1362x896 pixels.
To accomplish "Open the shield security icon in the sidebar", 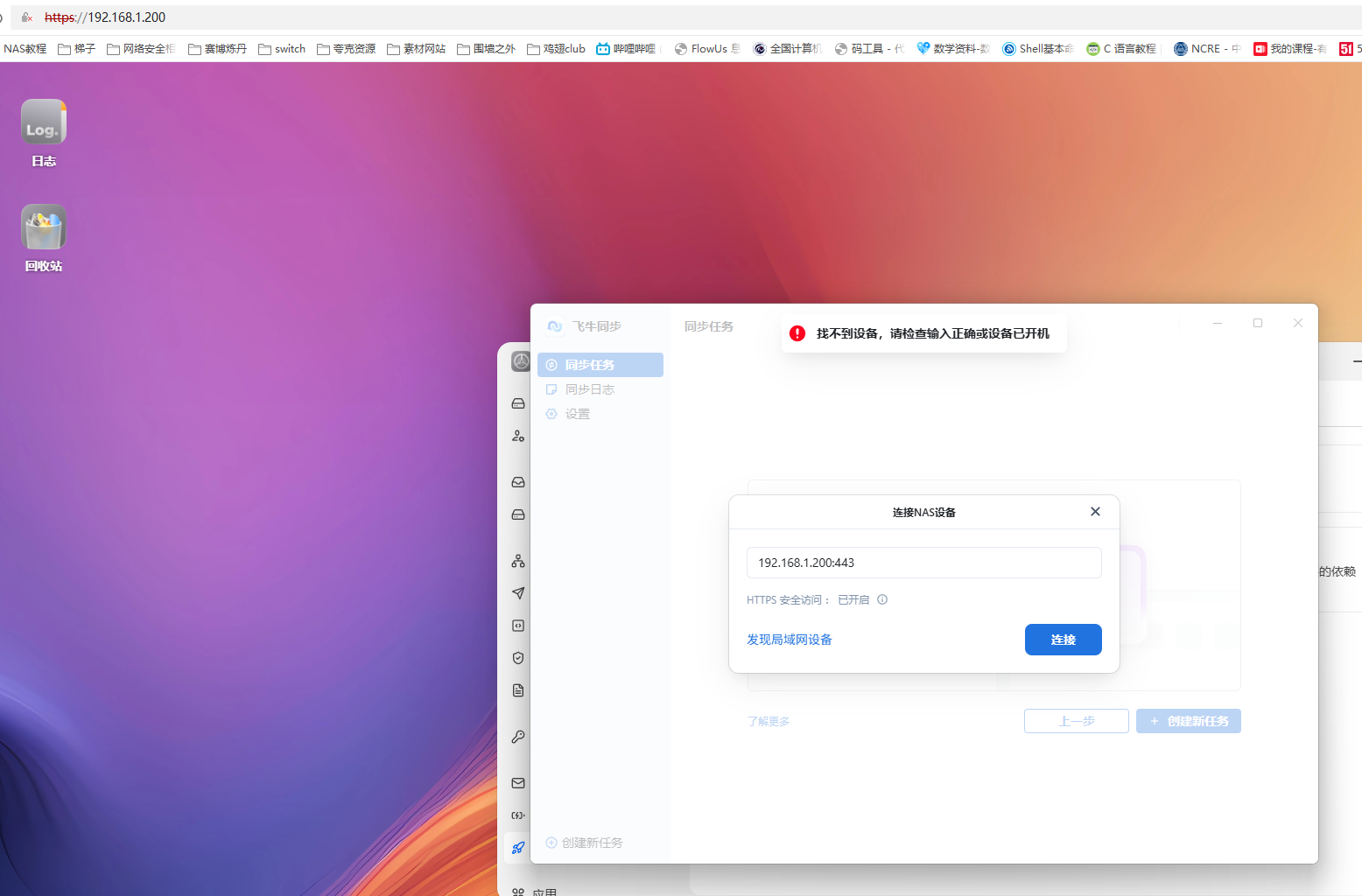I will (518, 658).
